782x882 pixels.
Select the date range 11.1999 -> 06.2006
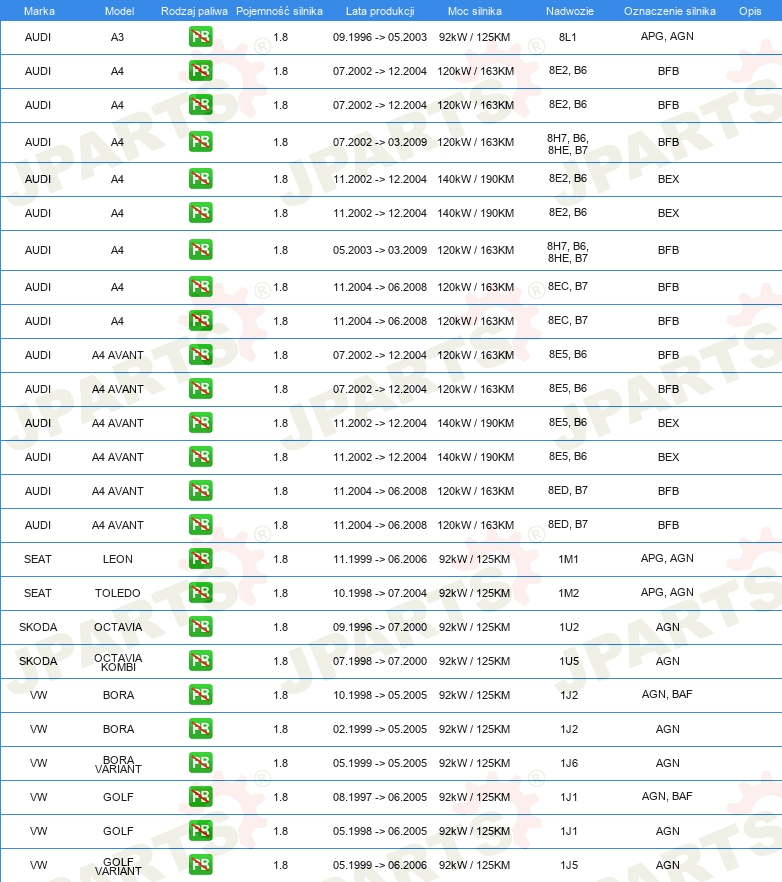click(x=380, y=559)
